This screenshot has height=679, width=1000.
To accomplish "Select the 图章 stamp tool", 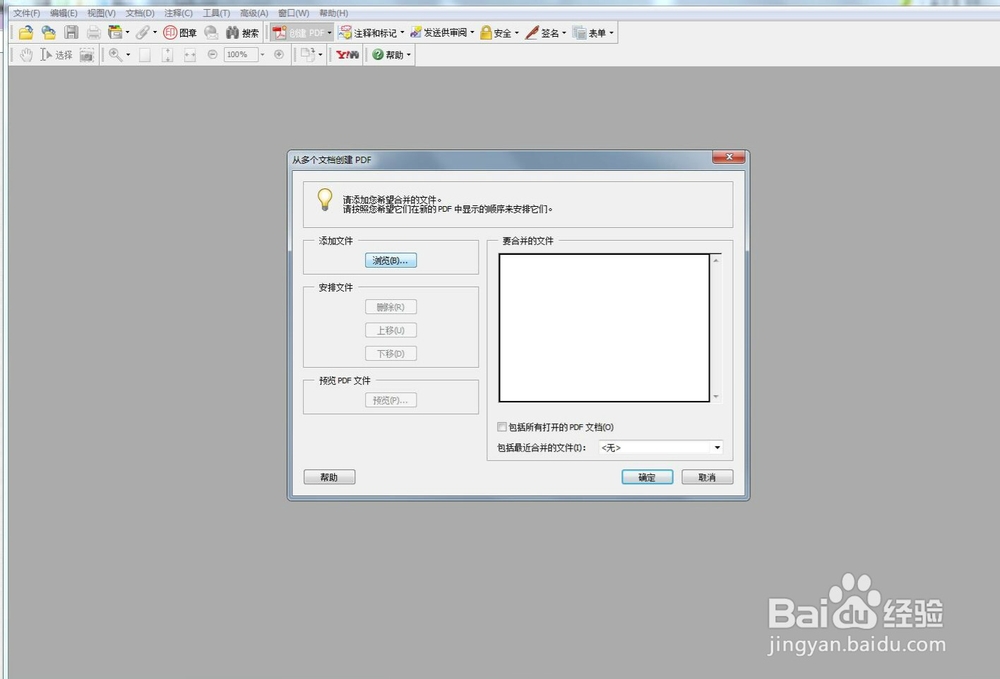I will (x=180, y=33).
